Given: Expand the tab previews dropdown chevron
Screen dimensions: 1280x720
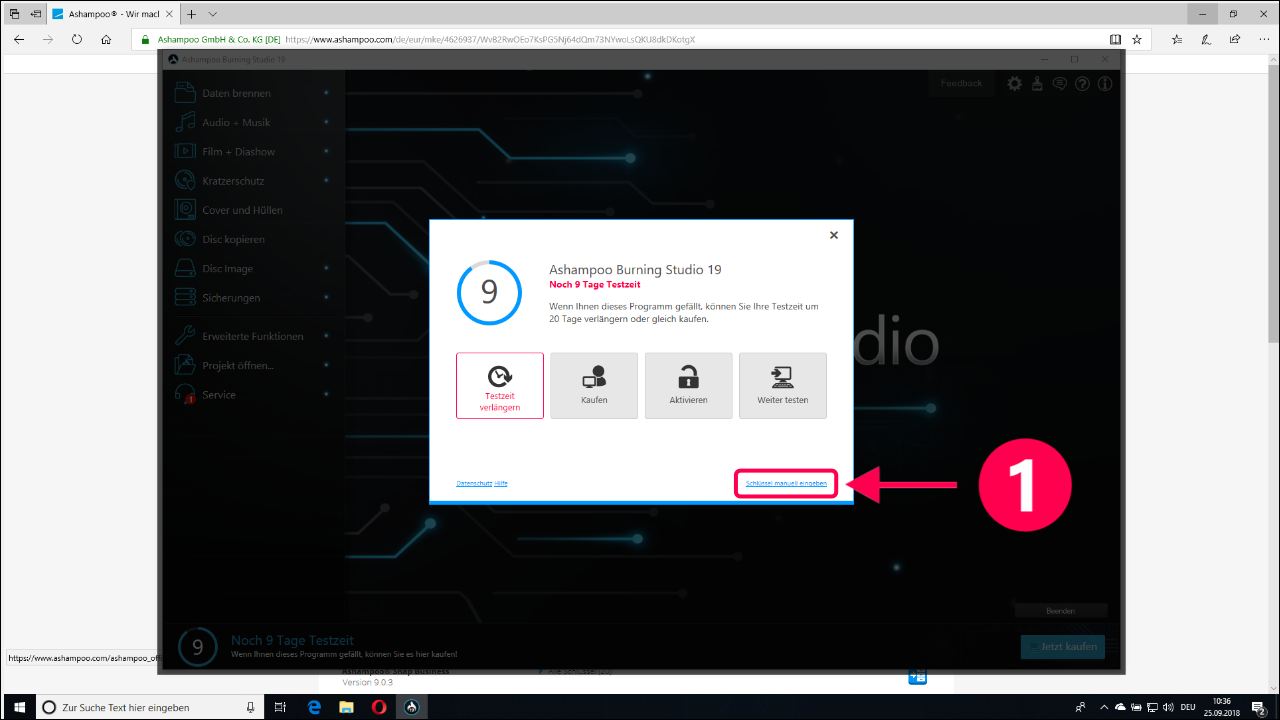Looking at the screenshot, I should [x=212, y=14].
